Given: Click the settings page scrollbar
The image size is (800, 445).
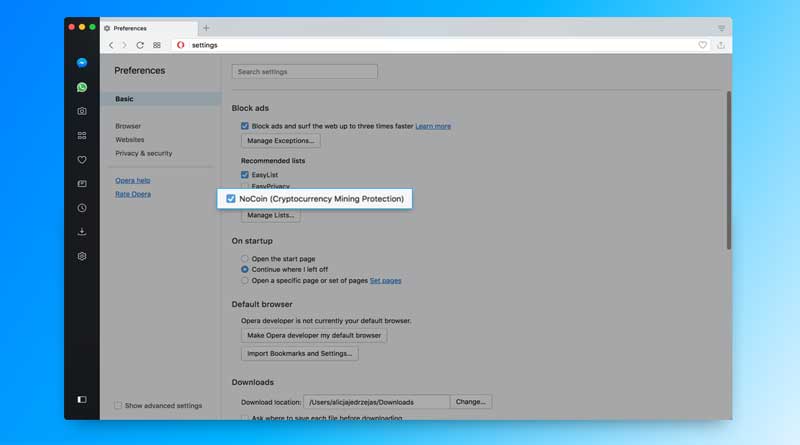Looking at the screenshot, I should [x=729, y=170].
